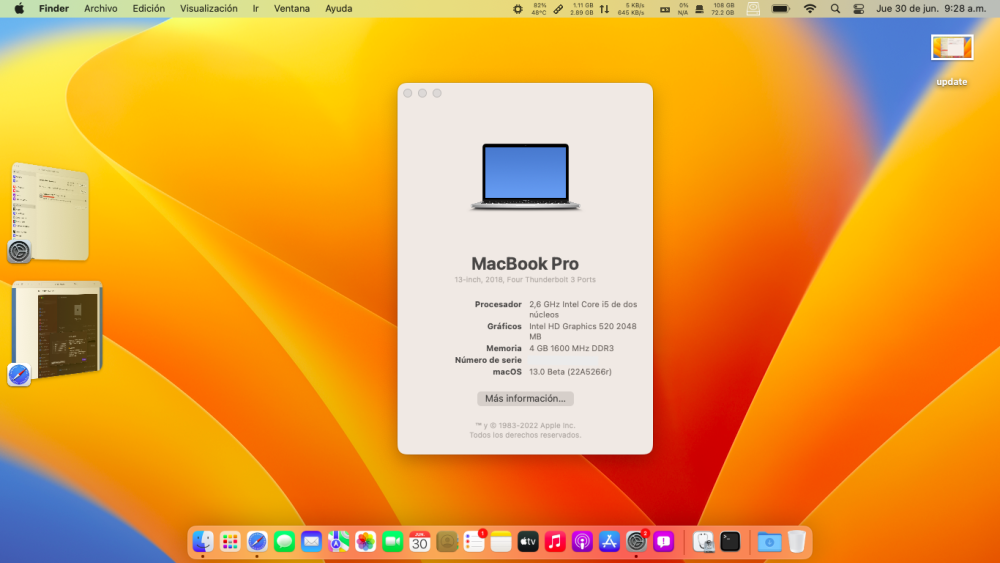Click the battery status icon
The image size is (1000, 563).
click(x=781, y=9)
